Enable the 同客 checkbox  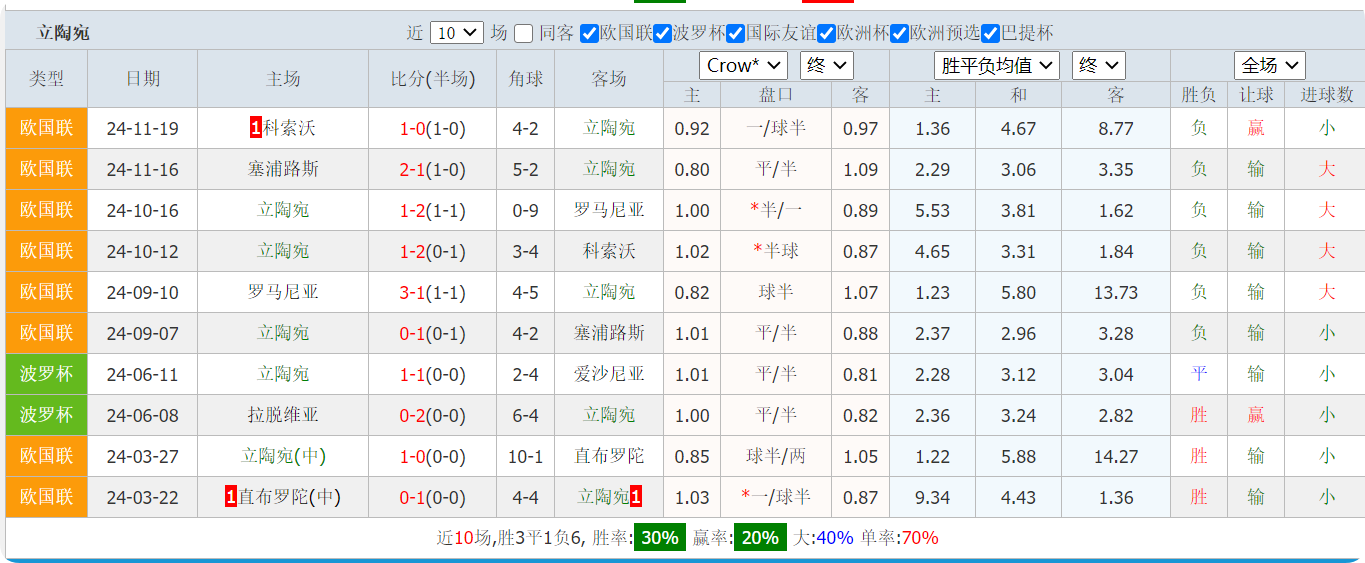click(x=524, y=33)
